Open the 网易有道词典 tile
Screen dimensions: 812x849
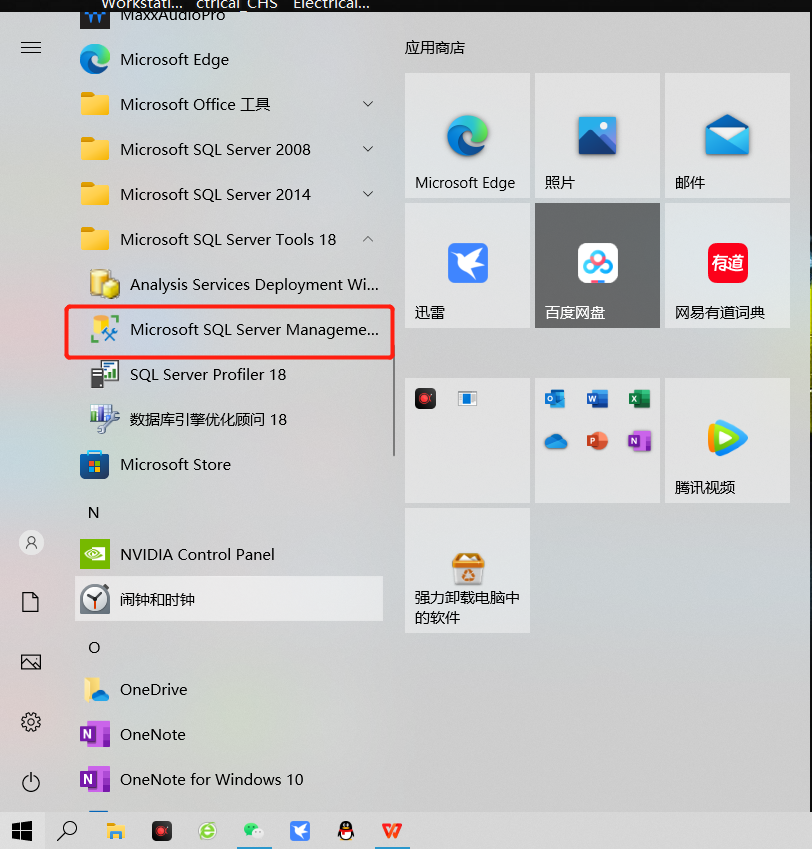tap(727, 265)
